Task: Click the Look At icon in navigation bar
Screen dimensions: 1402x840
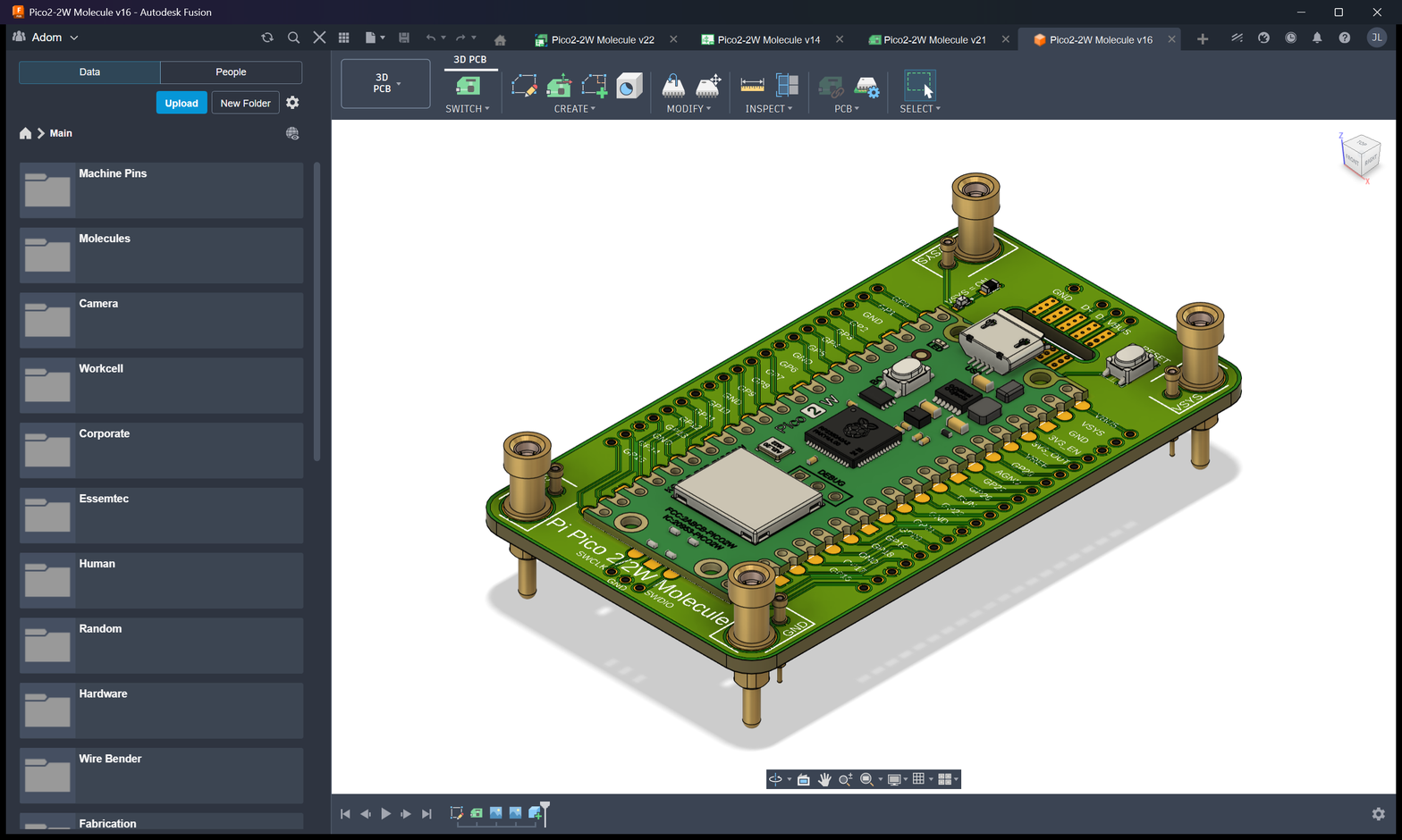Action: click(804, 779)
